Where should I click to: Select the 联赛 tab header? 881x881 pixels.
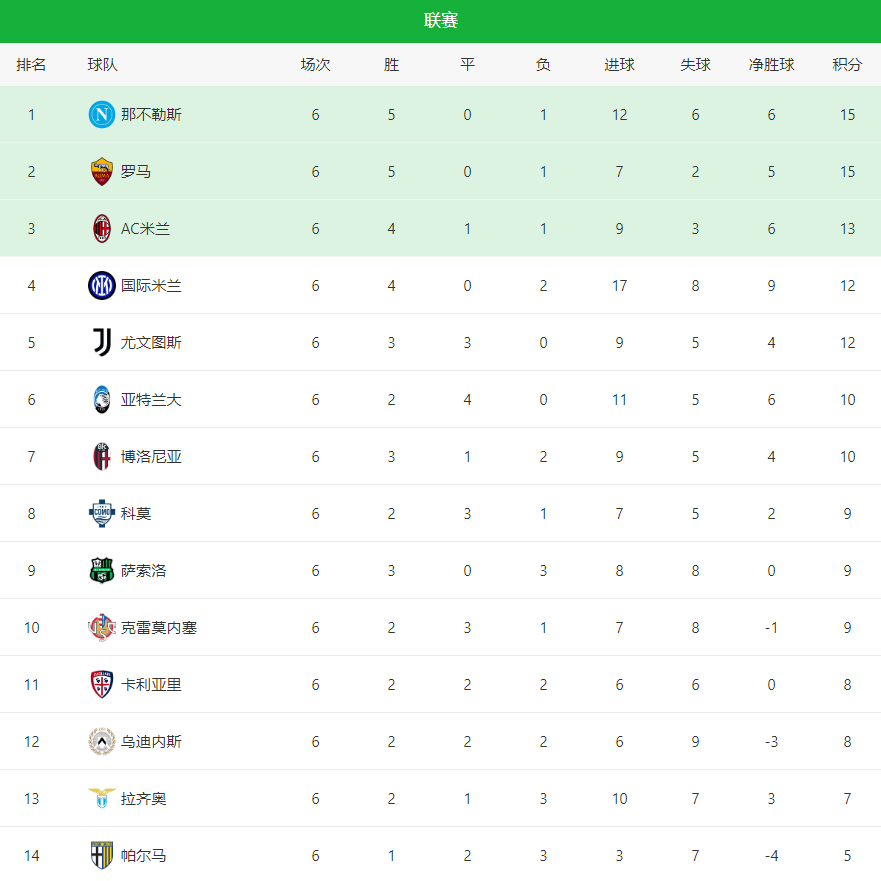coord(440,21)
